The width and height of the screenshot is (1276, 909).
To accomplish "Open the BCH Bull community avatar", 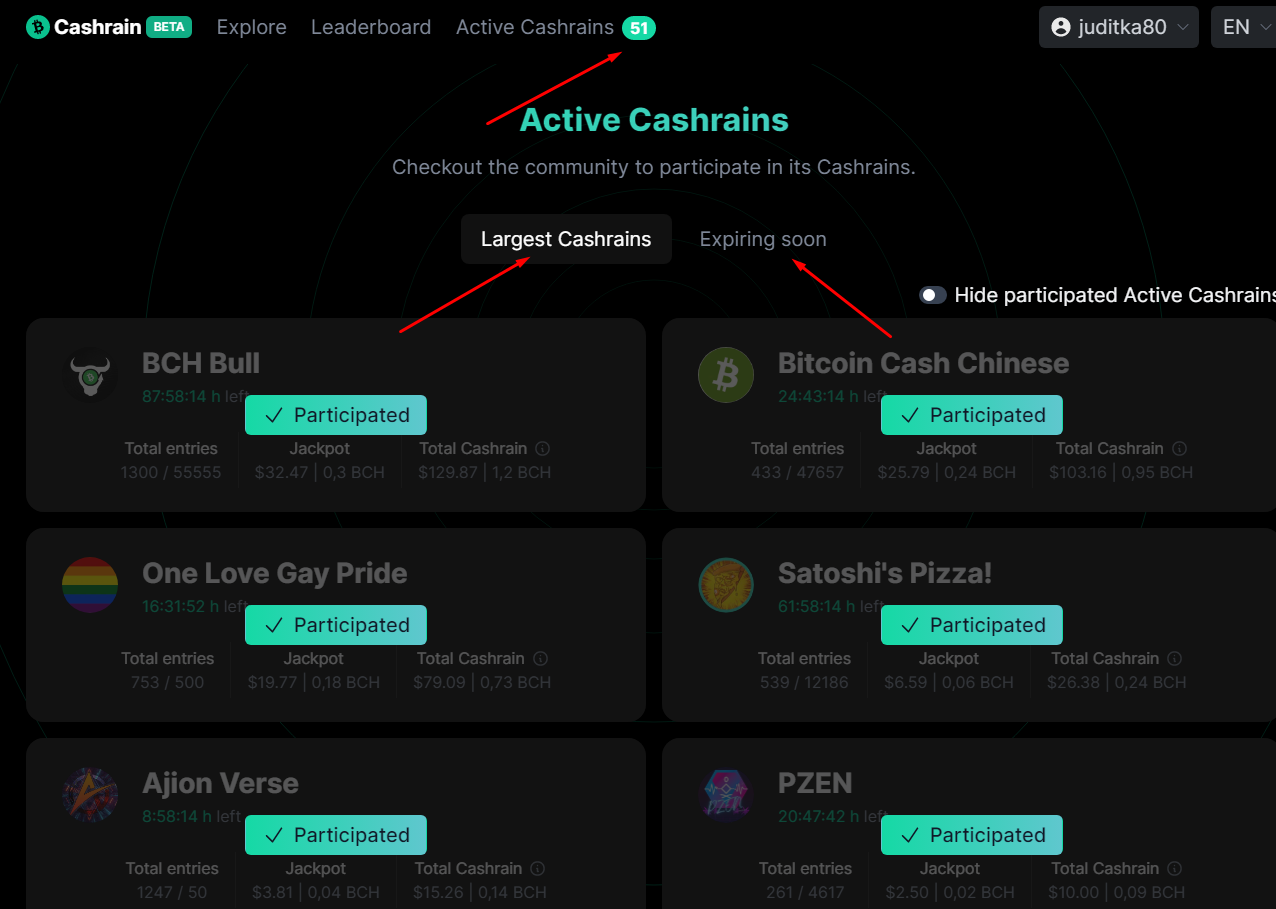I will pyautogui.click(x=90, y=374).
